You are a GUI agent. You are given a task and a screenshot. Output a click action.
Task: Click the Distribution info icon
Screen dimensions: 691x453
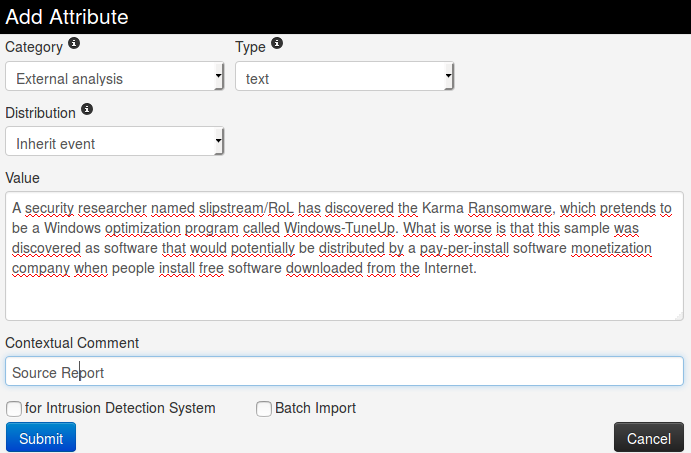click(x=87, y=110)
